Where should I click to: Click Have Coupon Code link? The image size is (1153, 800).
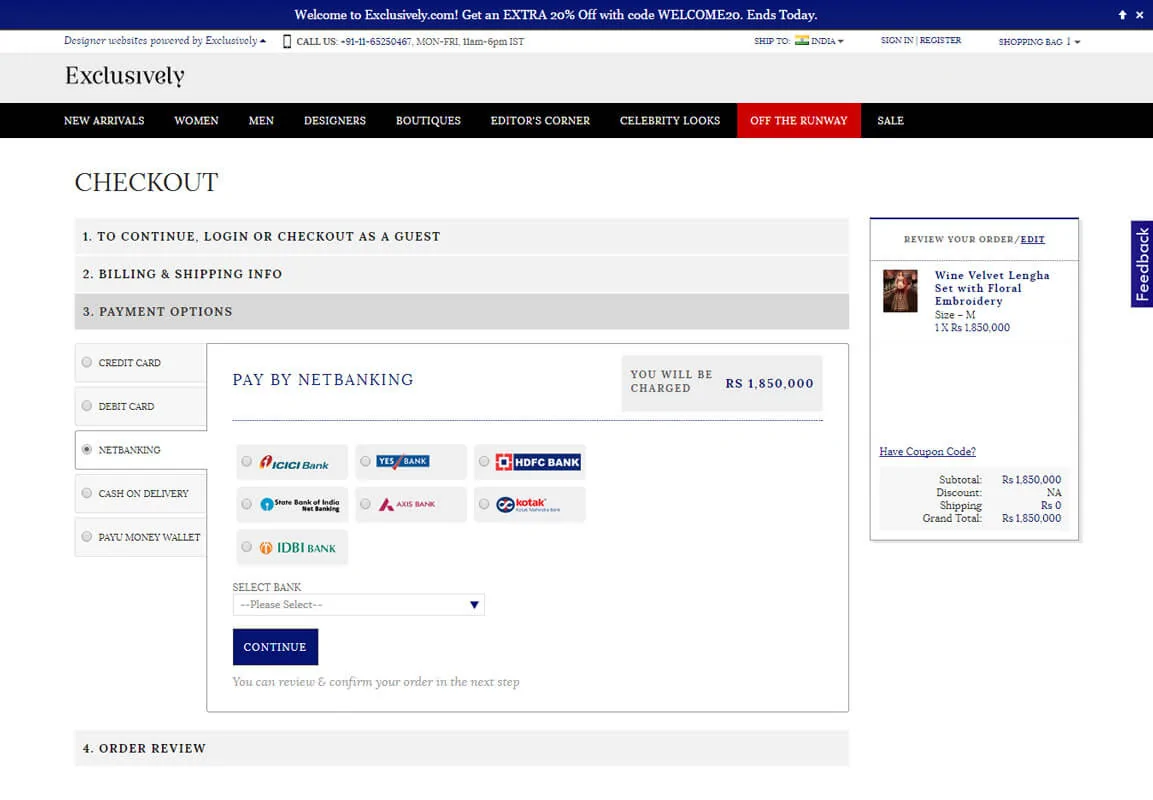[927, 451]
